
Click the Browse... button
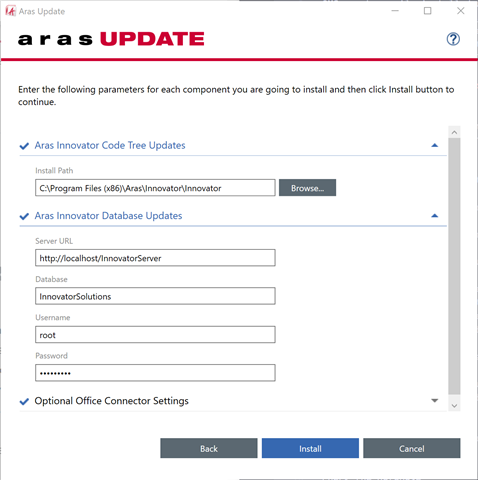(x=307, y=188)
